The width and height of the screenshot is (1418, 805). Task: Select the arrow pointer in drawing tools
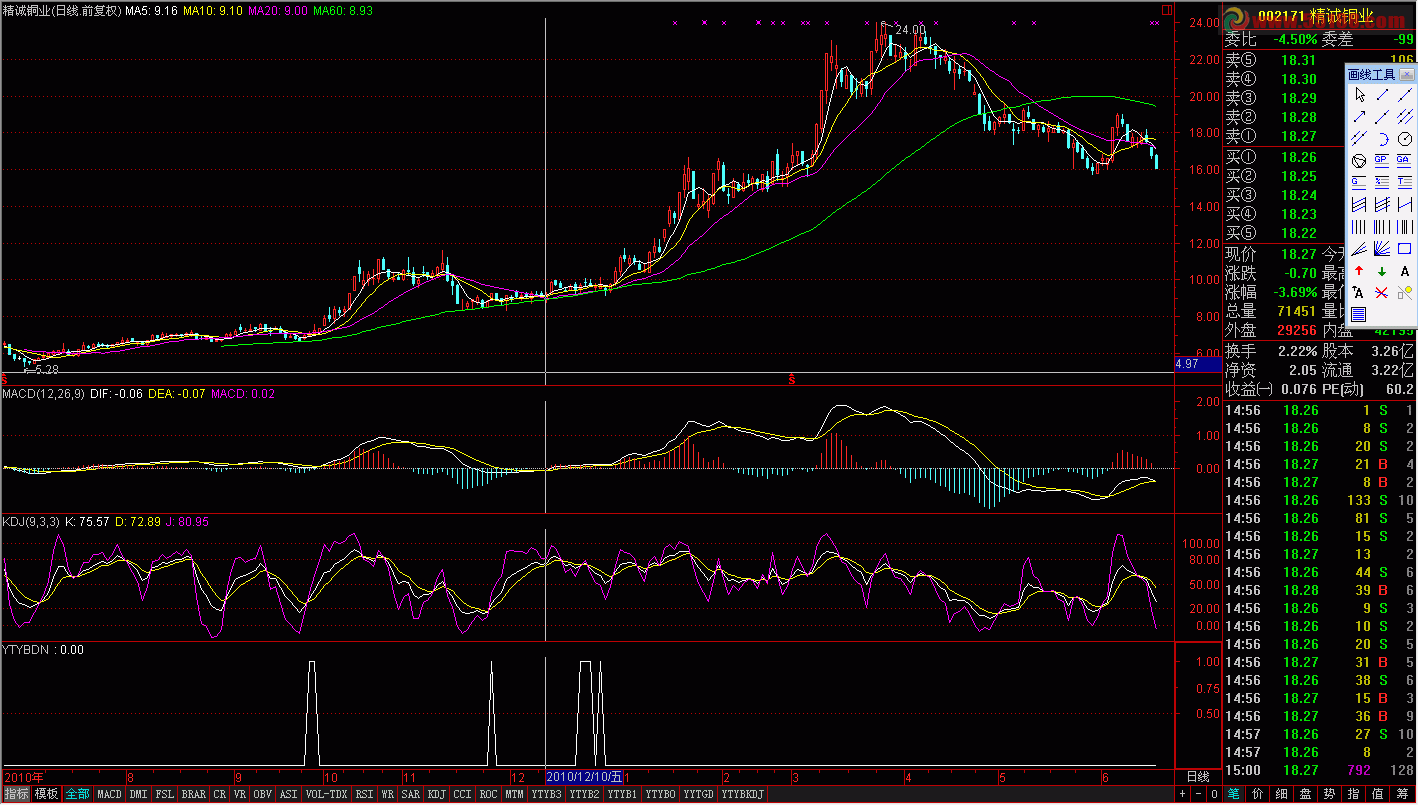1360,95
